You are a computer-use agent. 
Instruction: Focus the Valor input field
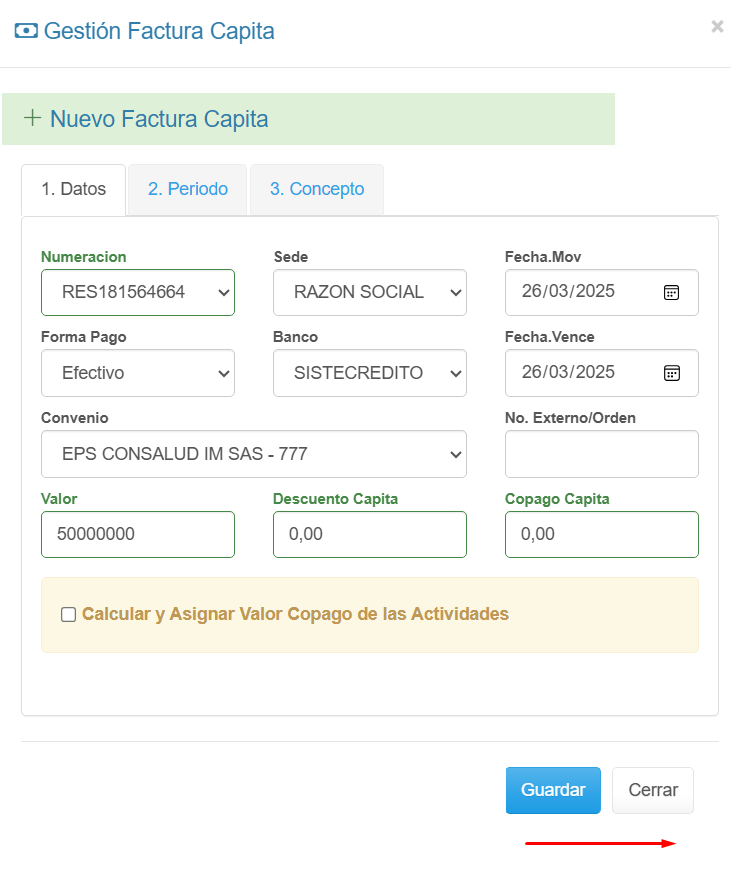(x=138, y=535)
